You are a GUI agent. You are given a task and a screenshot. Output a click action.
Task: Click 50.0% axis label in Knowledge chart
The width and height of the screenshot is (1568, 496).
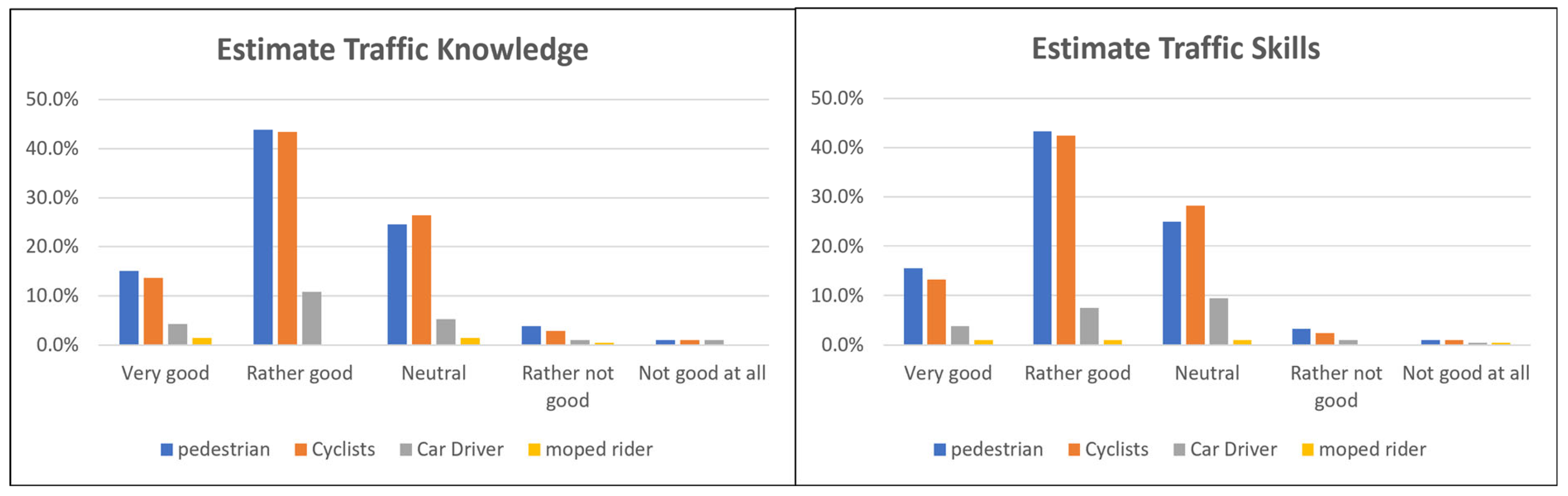coord(52,99)
